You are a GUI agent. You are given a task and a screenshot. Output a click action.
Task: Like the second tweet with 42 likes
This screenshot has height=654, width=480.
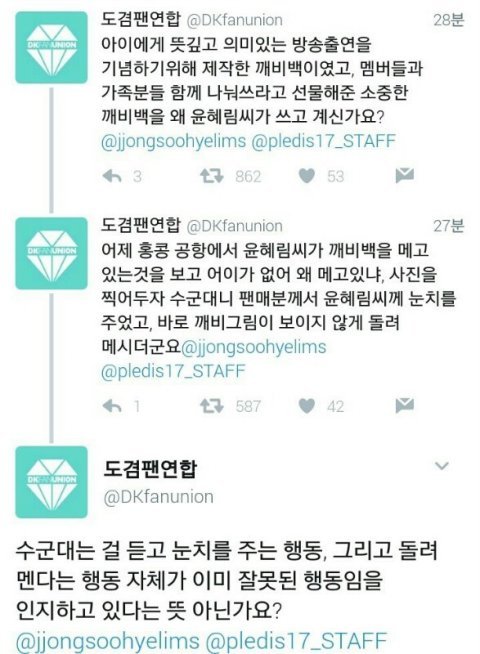pyautogui.click(x=307, y=406)
